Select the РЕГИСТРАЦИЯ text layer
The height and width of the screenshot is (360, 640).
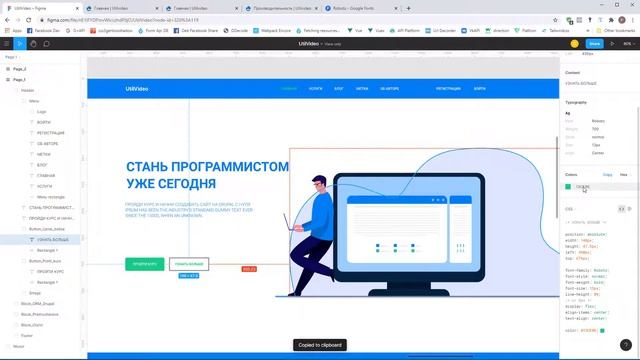[51, 133]
